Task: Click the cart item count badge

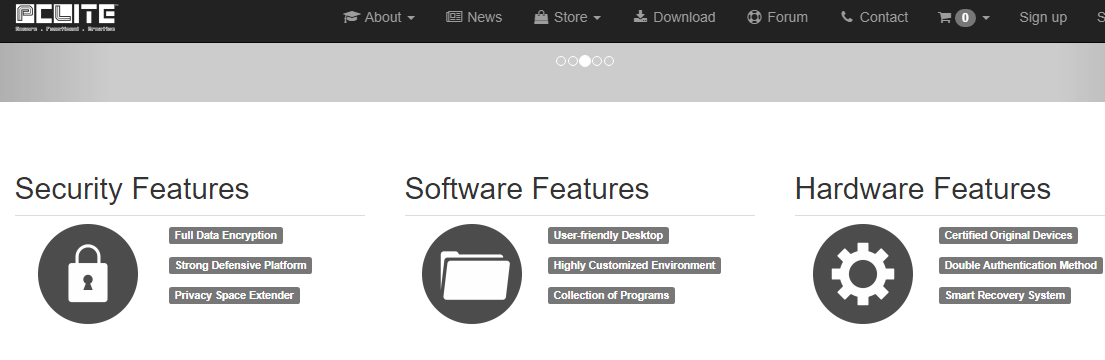Action: (965, 18)
